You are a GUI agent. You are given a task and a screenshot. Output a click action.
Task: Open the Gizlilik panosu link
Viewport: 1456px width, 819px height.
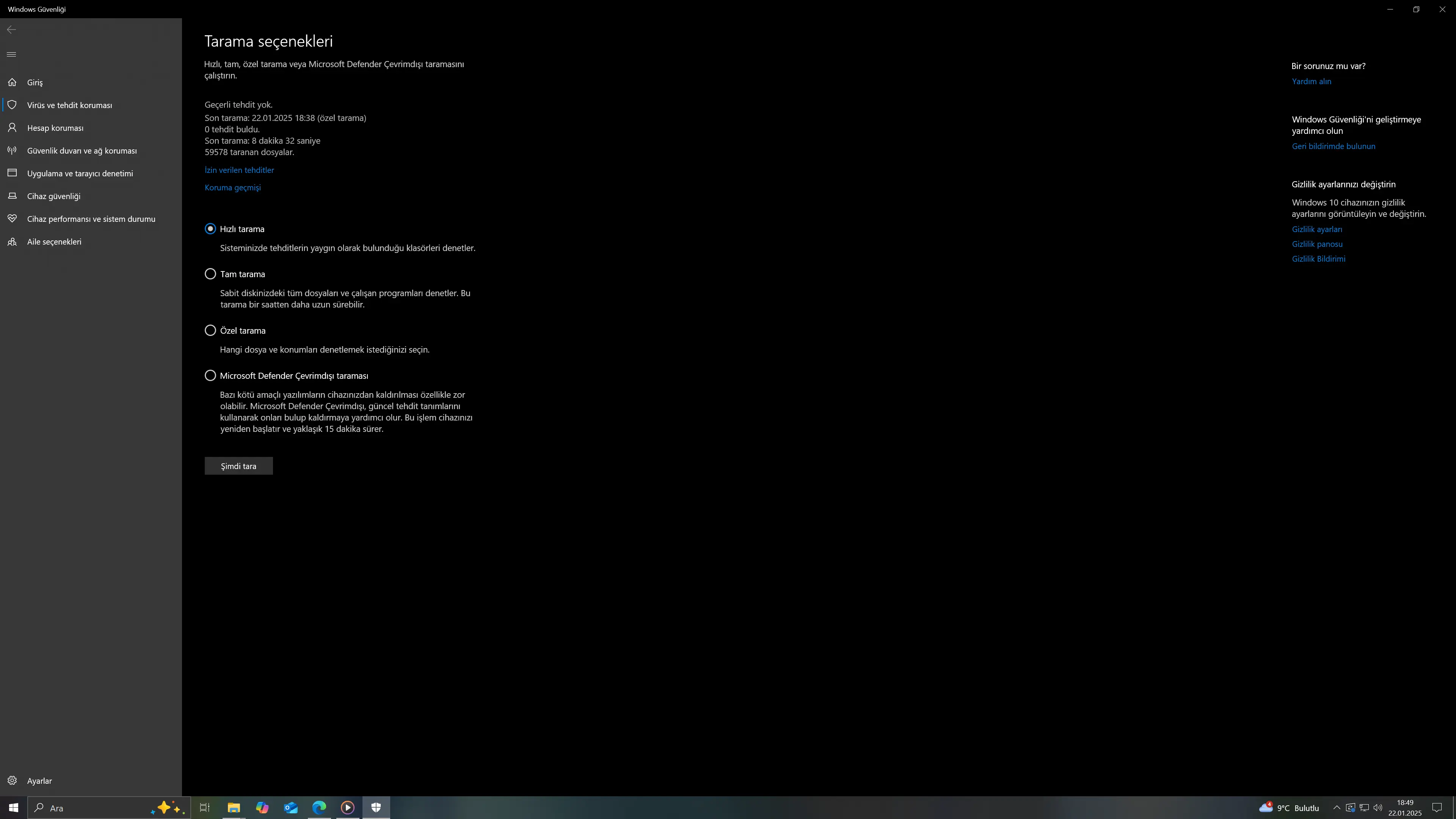[1317, 244]
